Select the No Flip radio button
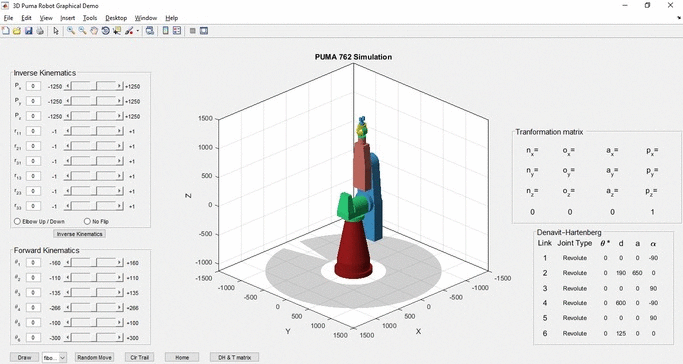Viewport: 683px width, 364px height. coord(87,221)
